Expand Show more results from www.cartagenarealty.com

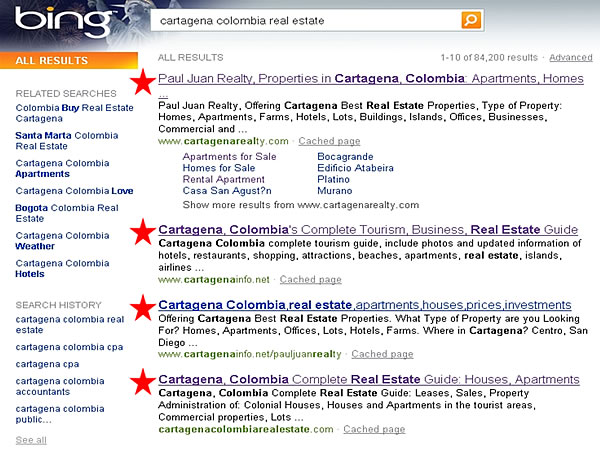(300, 204)
